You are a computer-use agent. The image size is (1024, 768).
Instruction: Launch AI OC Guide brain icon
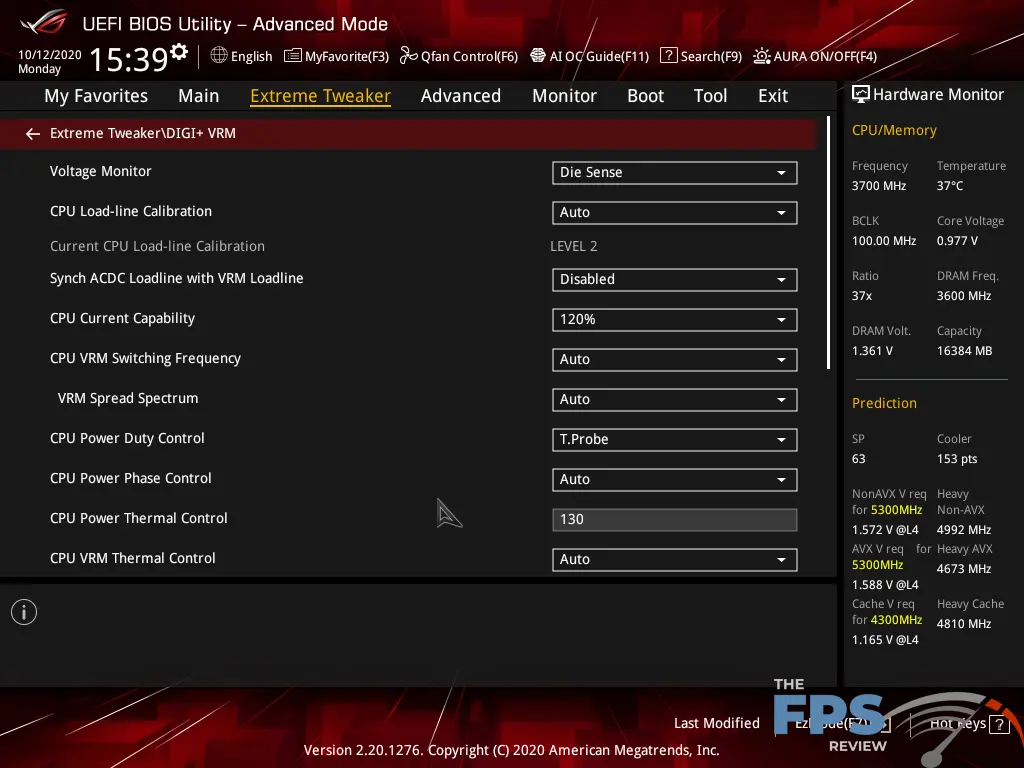537,56
